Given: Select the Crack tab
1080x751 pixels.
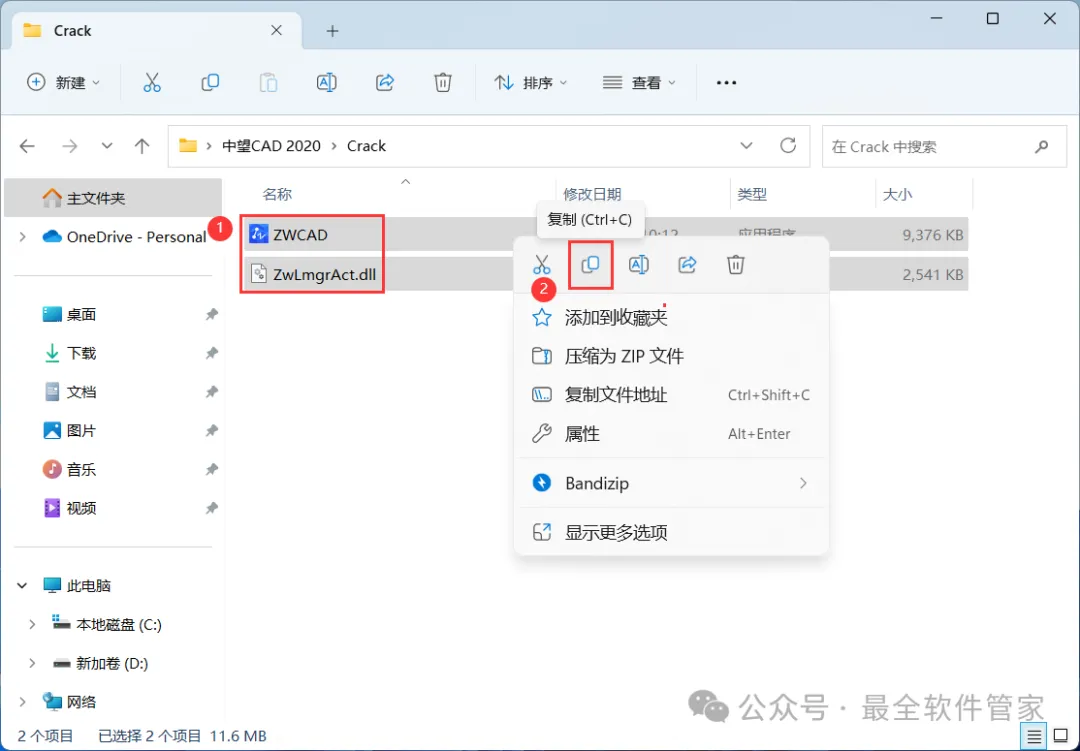Looking at the screenshot, I should 157,31.
